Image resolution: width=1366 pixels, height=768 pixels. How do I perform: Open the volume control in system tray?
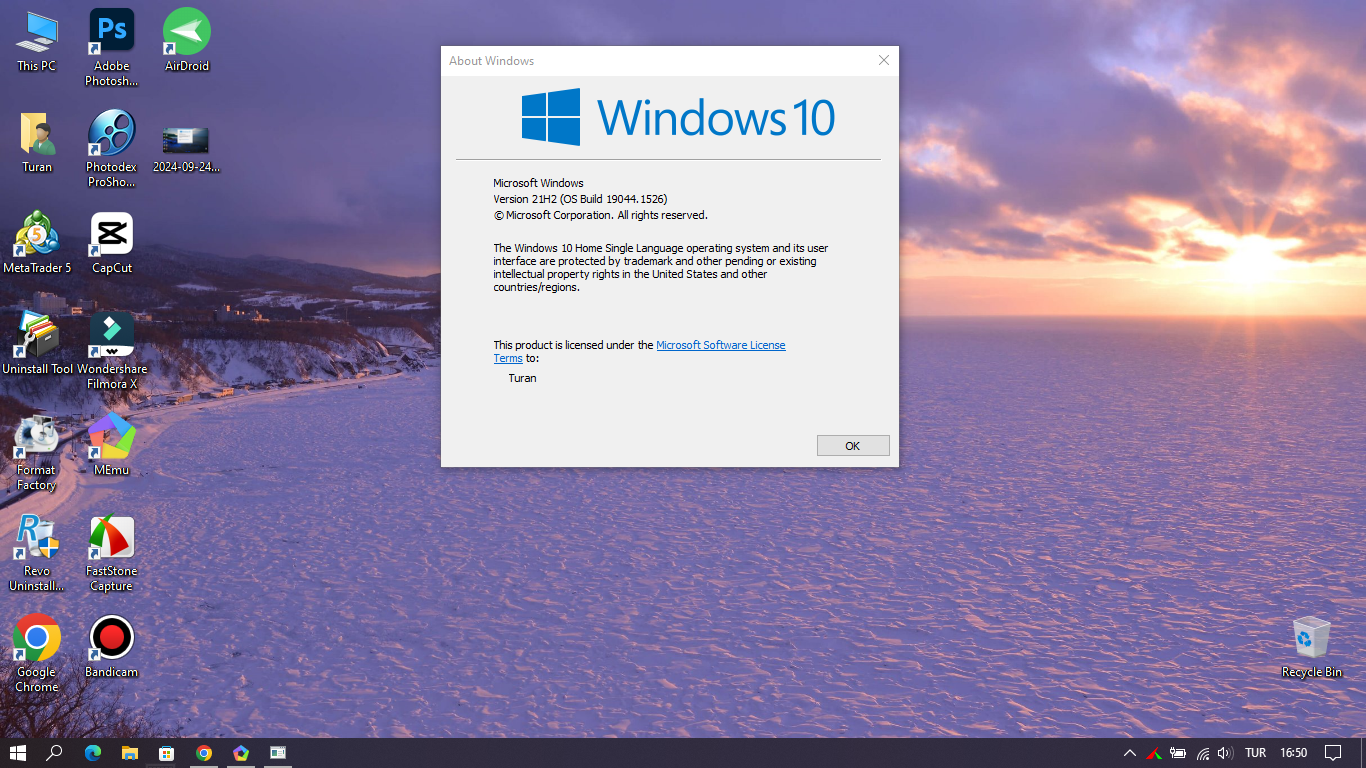(1226, 753)
